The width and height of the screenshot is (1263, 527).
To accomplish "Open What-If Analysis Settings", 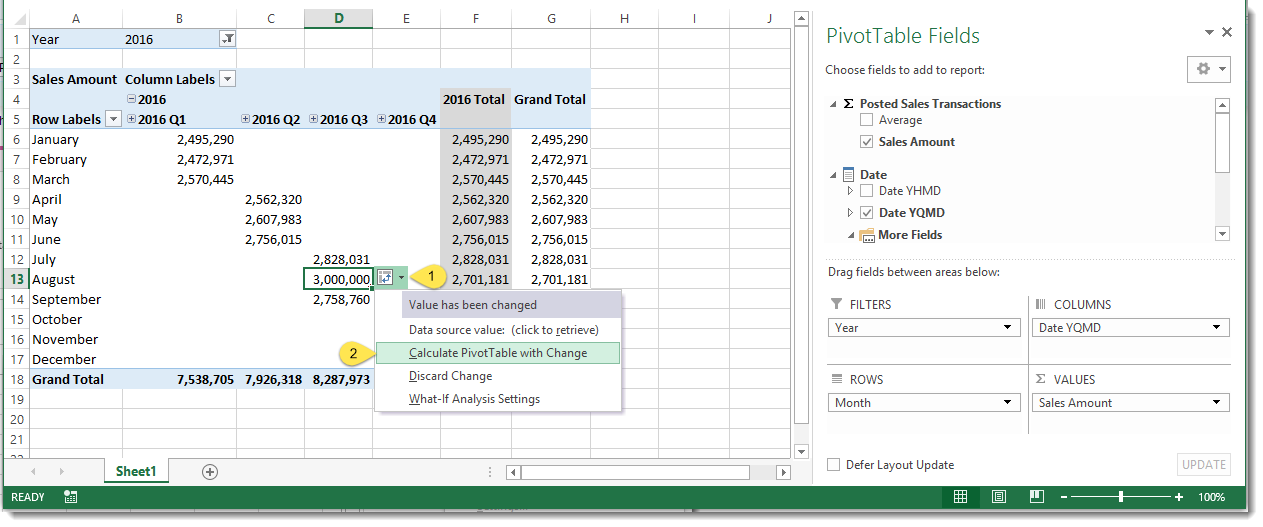I will [x=498, y=399].
